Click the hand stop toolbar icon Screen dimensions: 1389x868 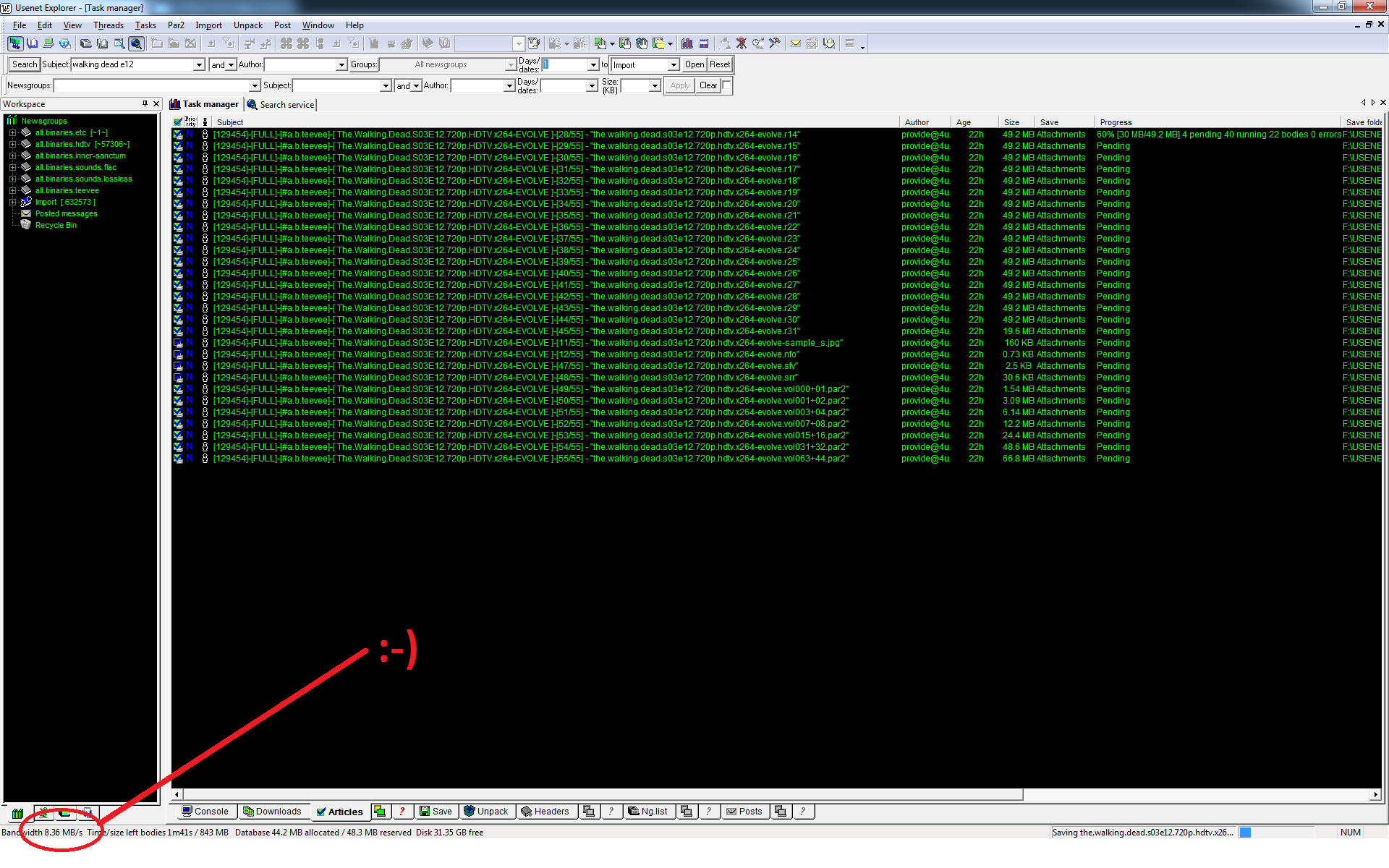pyautogui.click(x=642, y=43)
